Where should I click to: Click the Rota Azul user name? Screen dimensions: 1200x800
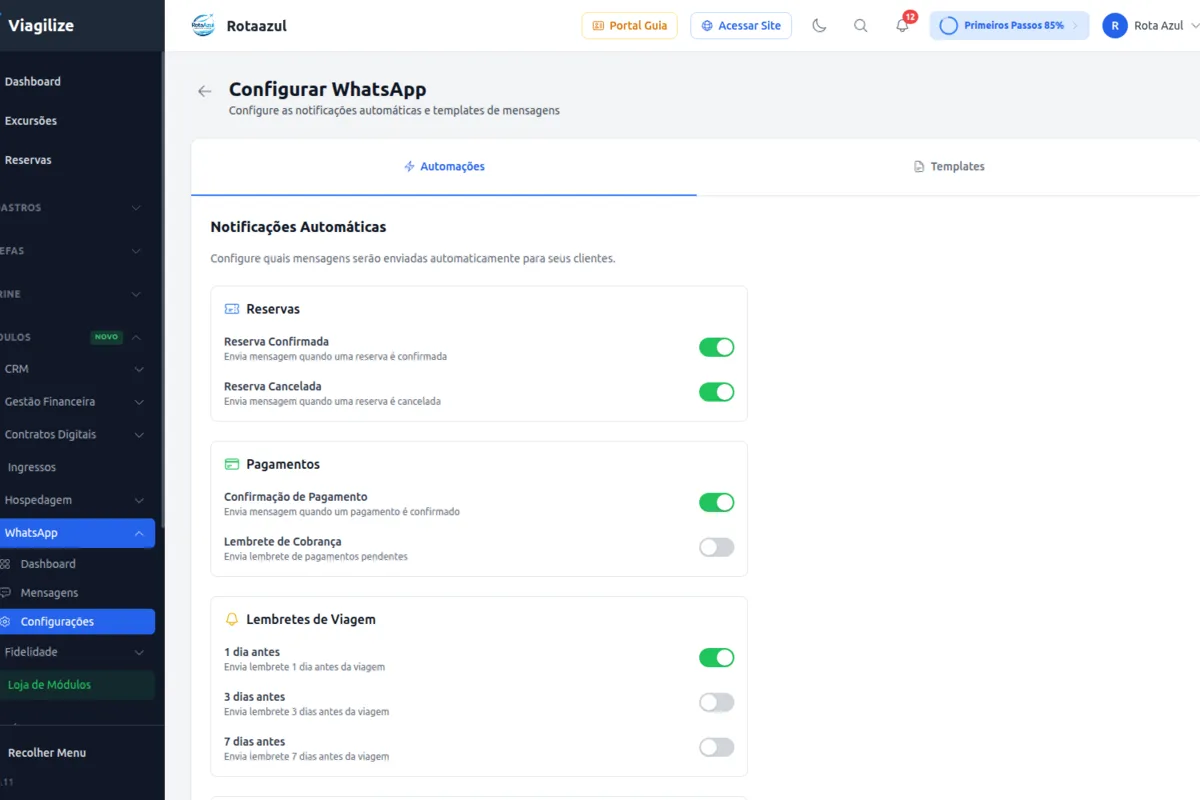pos(1159,26)
